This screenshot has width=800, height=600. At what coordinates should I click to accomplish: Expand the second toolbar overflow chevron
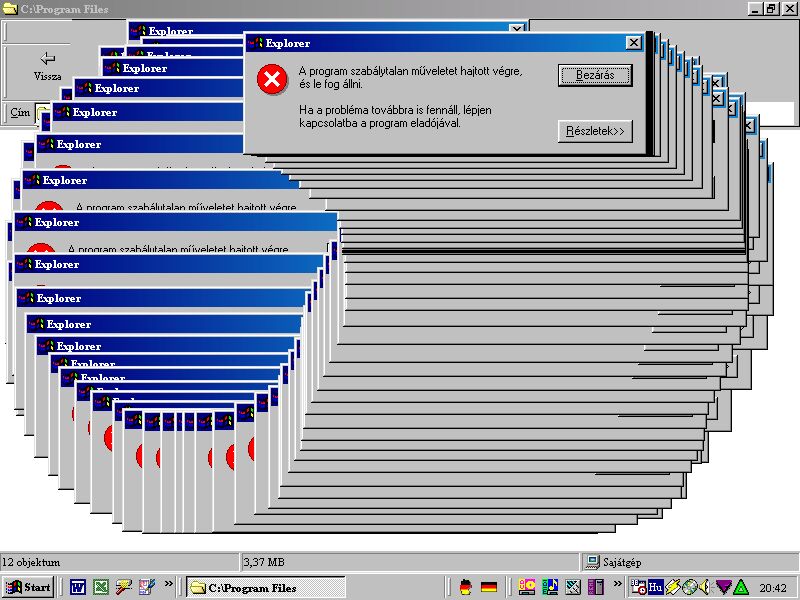[x=617, y=584]
